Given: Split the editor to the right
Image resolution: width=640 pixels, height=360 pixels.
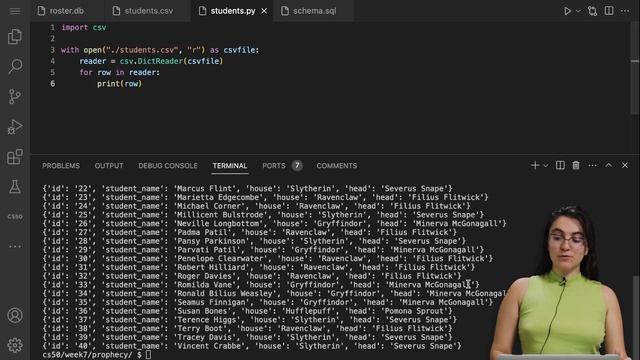Looking at the screenshot, I should (x=609, y=11).
